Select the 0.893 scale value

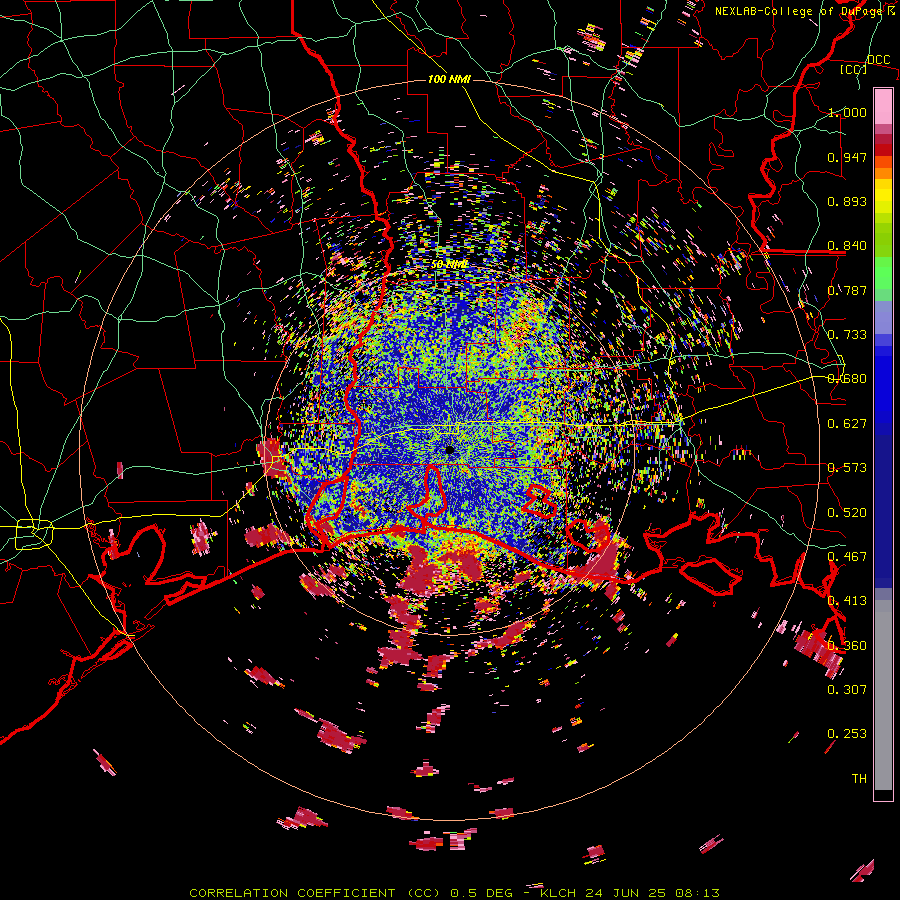point(847,201)
